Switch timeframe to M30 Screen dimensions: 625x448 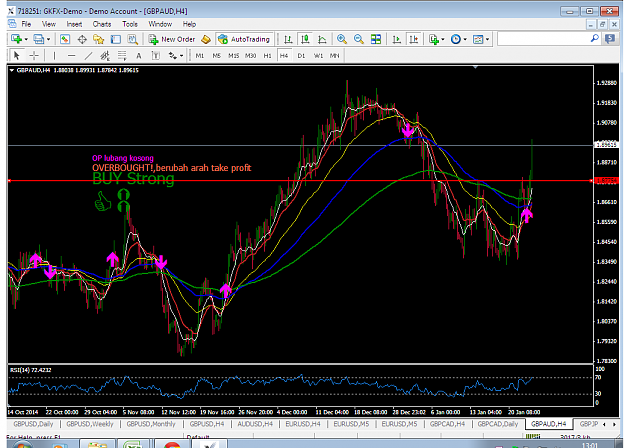coord(250,55)
